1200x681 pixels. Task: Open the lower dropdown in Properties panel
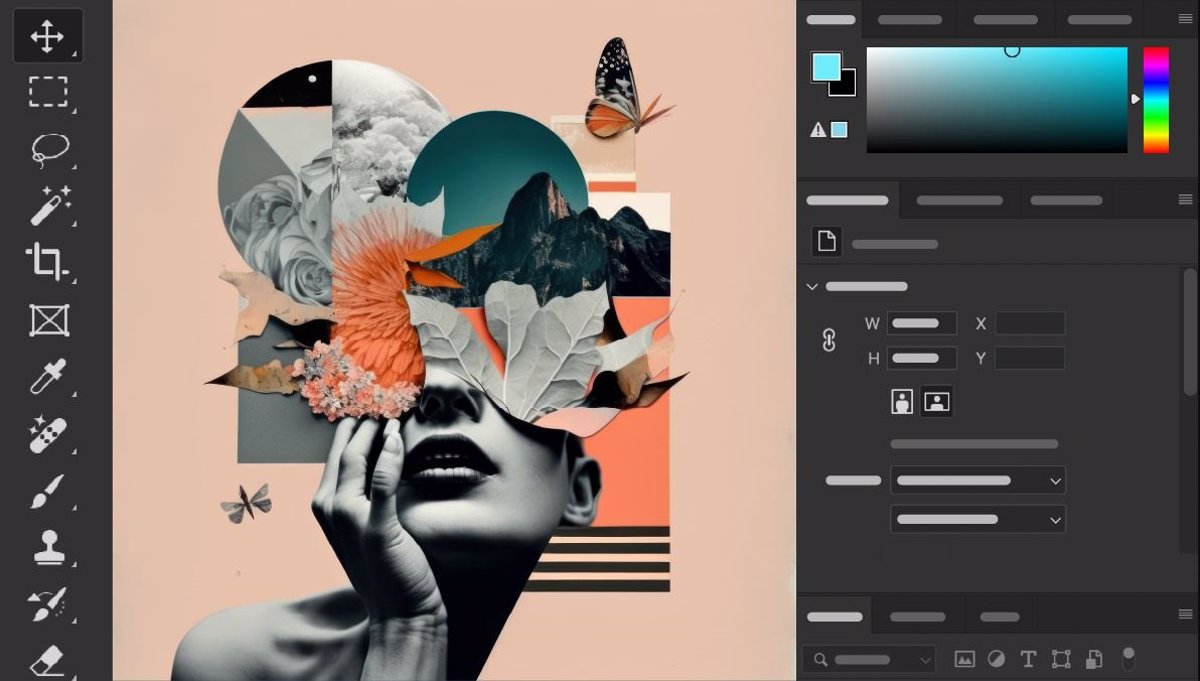tap(978, 519)
